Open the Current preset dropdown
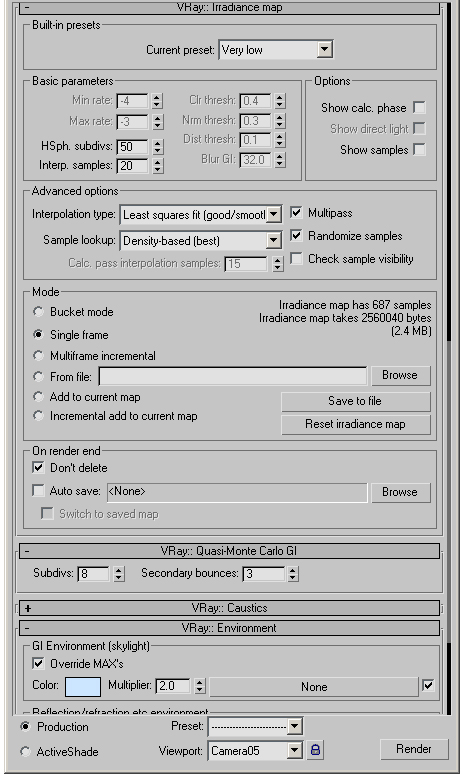This screenshot has height=775, width=462. click(276, 49)
